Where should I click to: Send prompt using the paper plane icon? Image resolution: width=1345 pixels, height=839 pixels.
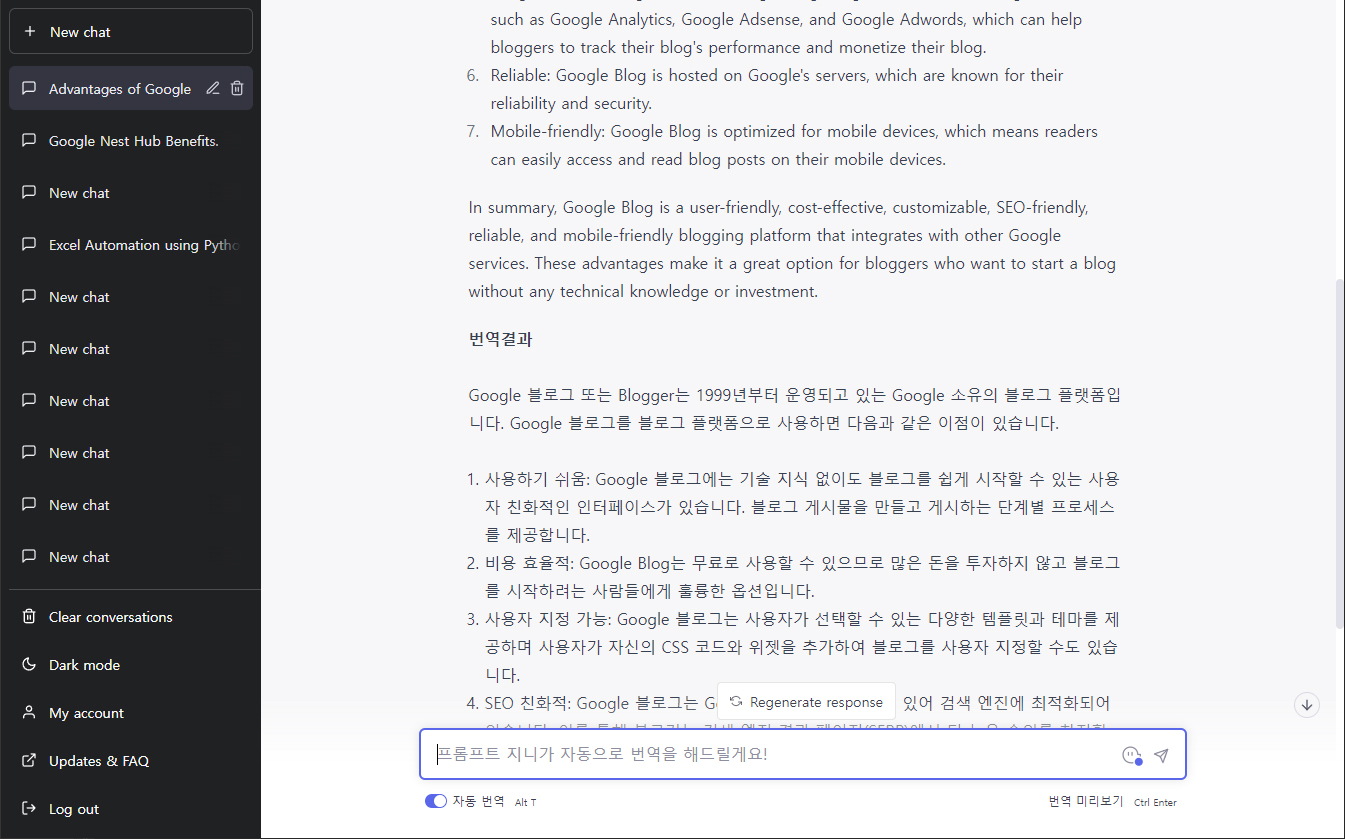coord(1161,755)
